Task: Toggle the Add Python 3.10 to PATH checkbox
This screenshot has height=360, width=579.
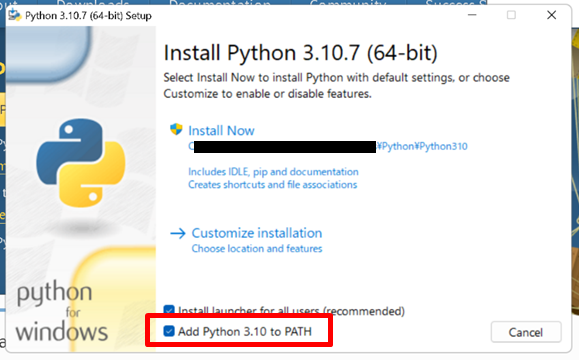Action: click(169, 331)
